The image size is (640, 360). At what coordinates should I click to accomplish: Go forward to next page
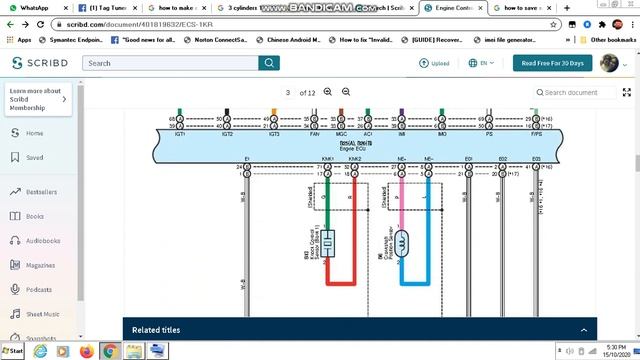tap(25, 24)
